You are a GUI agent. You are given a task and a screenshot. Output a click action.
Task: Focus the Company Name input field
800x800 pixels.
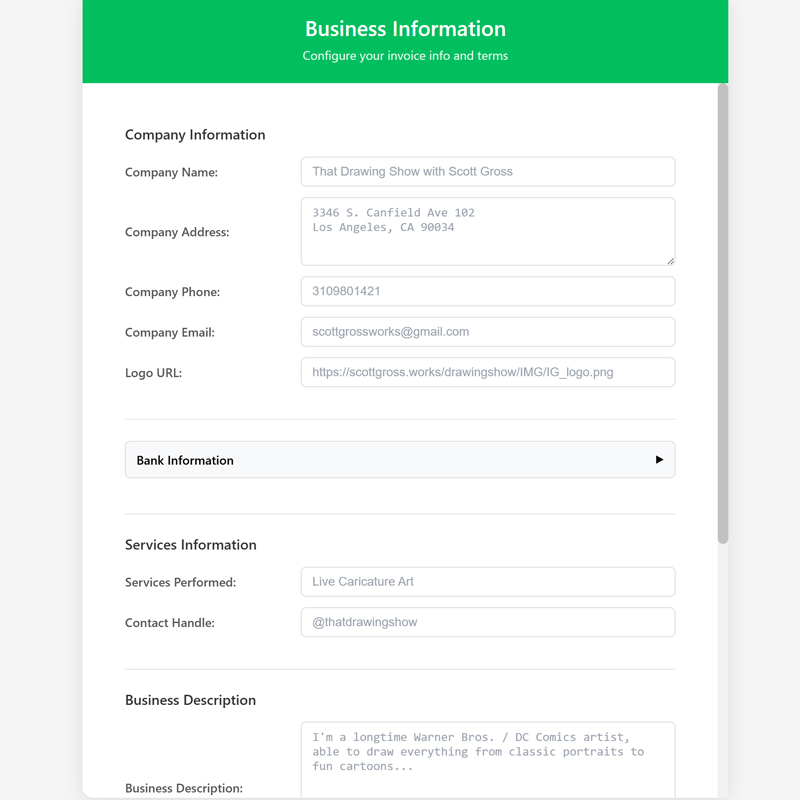click(x=487, y=172)
